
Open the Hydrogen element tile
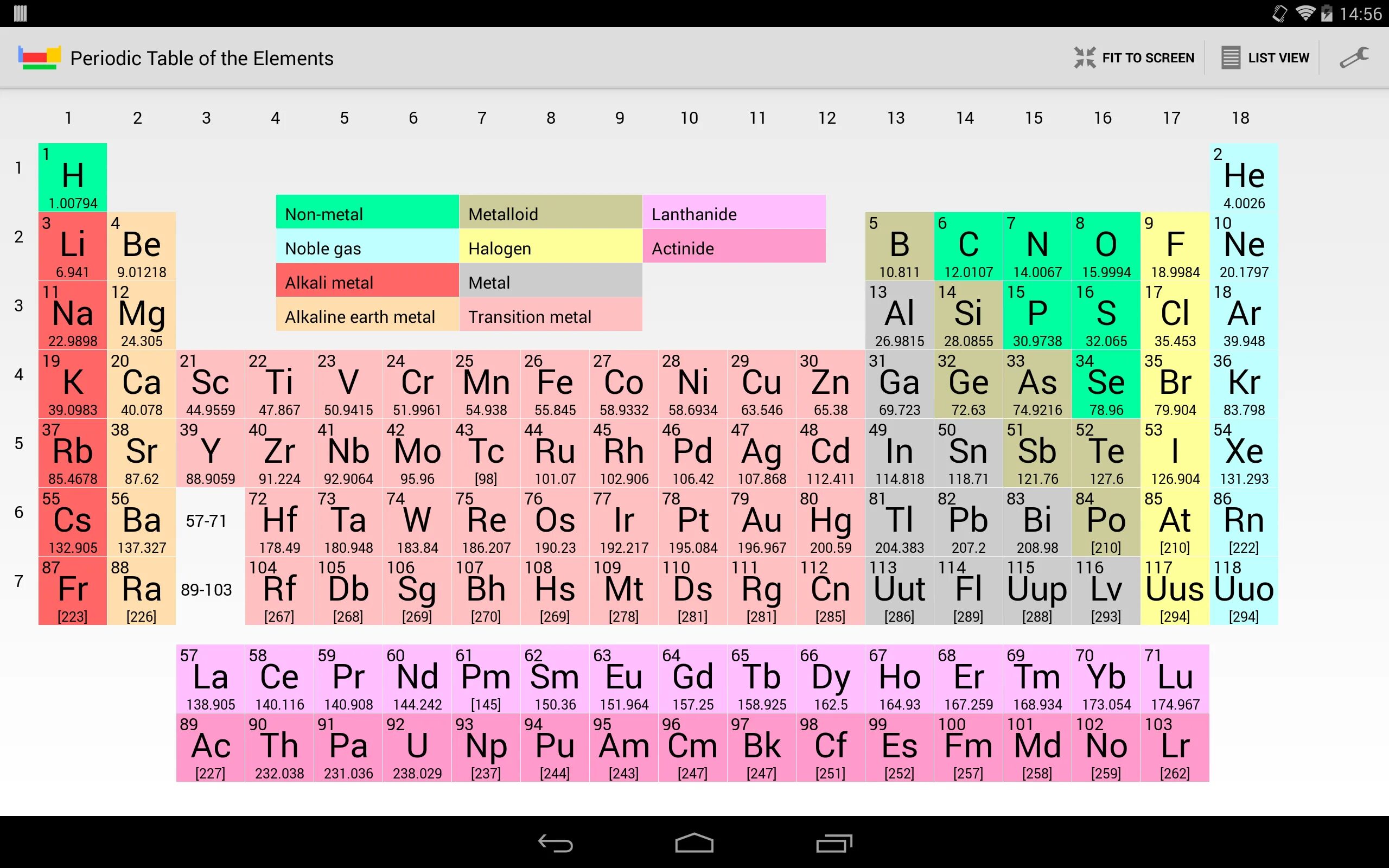coord(73,177)
